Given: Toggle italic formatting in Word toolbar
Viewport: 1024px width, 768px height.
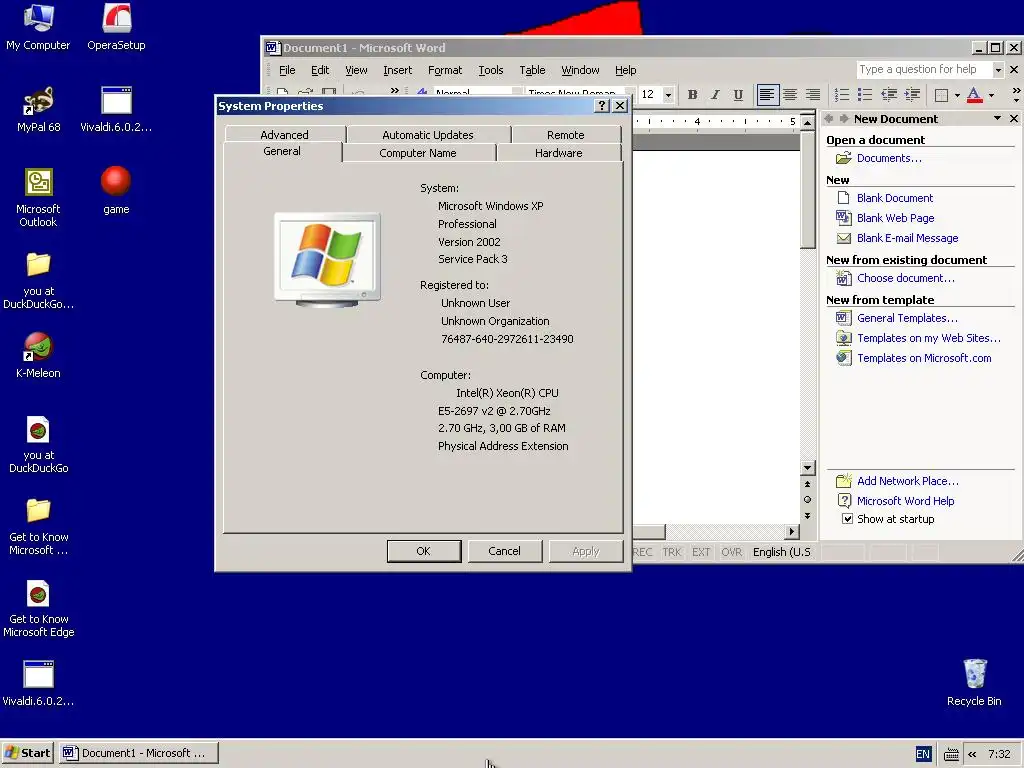Looking at the screenshot, I should pyautogui.click(x=715, y=95).
